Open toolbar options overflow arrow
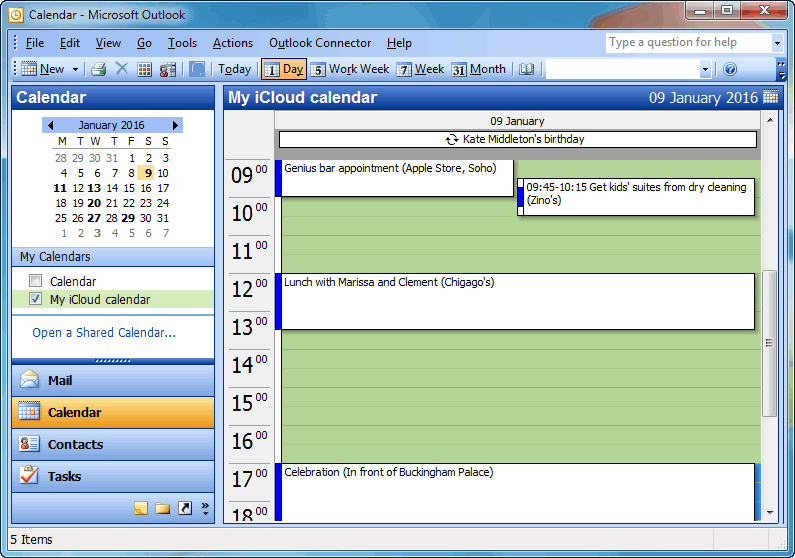The width and height of the screenshot is (795, 558). 781,69
